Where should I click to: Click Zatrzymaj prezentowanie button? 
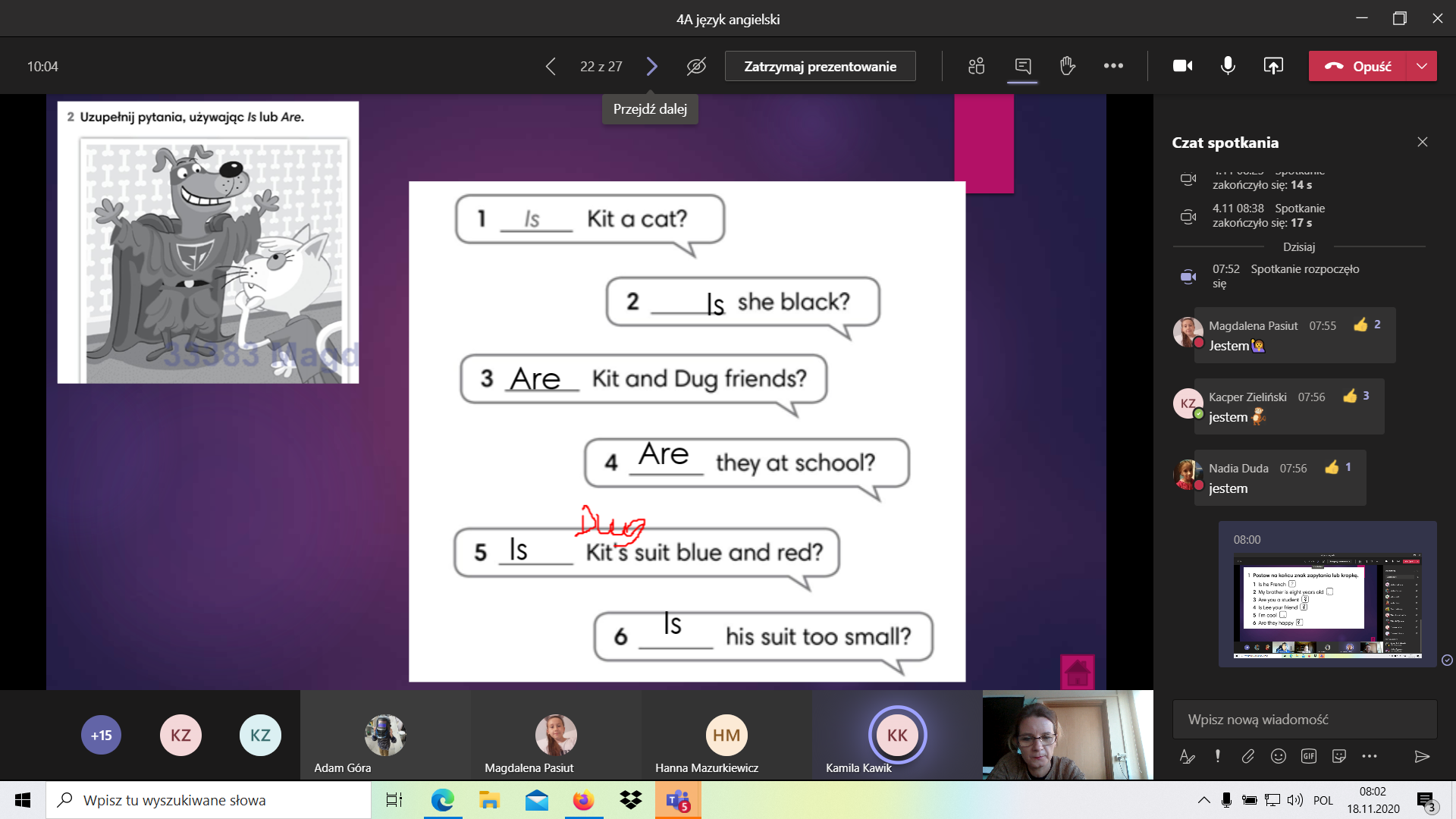820,66
